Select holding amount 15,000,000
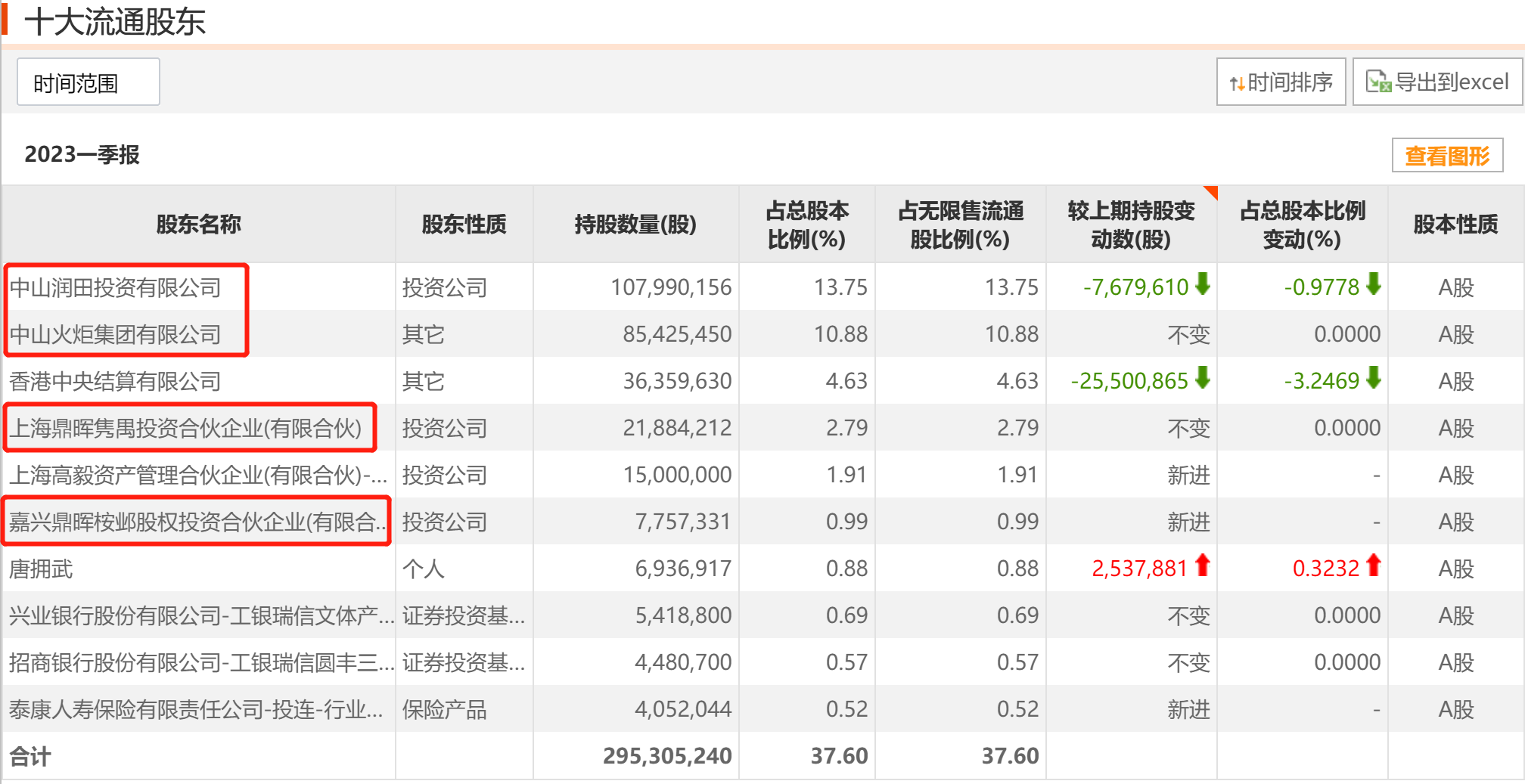The image size is (1525, 784). coord(677,475)
